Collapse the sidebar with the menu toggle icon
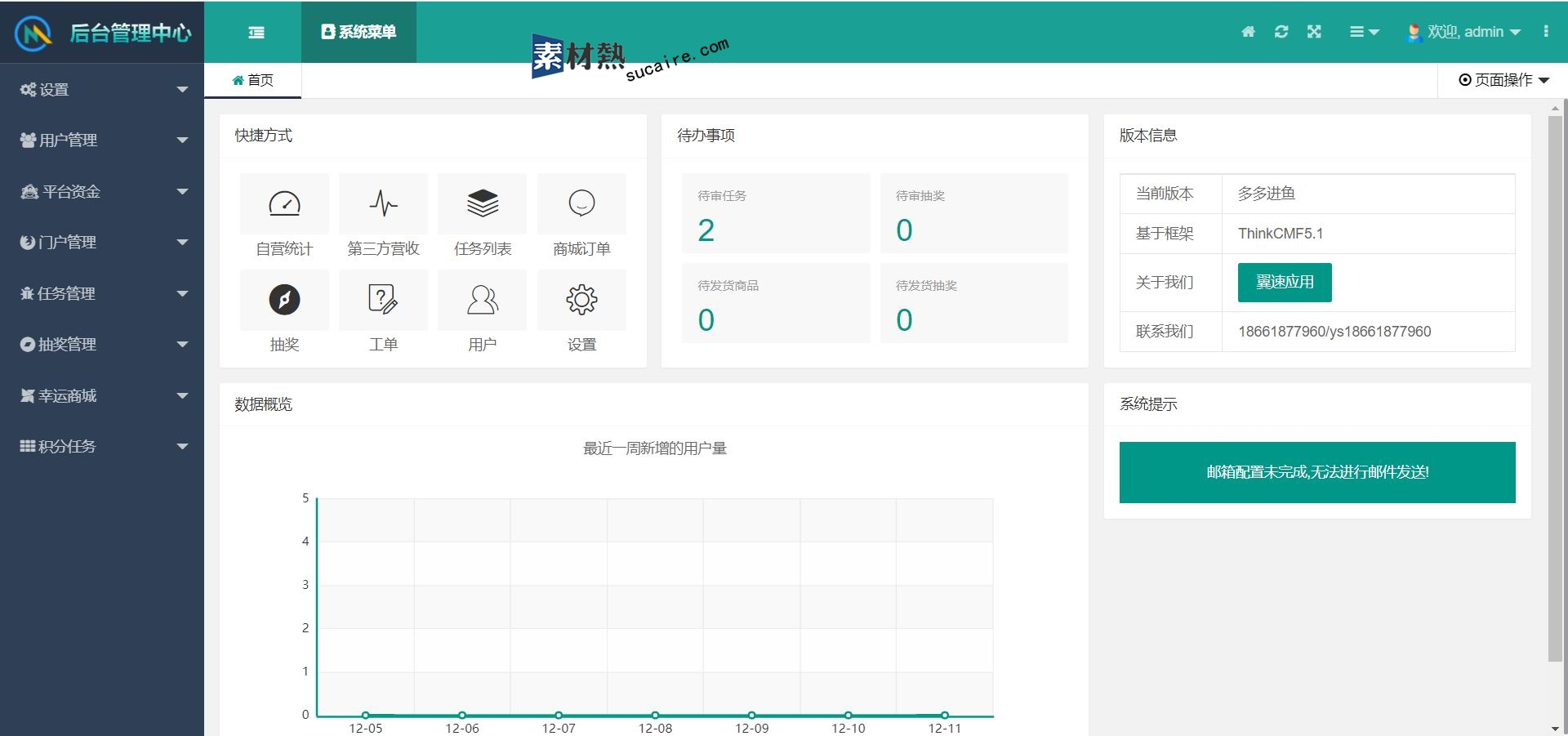Viewport: 1568px width, 736px height. click(x=256, y=33)
